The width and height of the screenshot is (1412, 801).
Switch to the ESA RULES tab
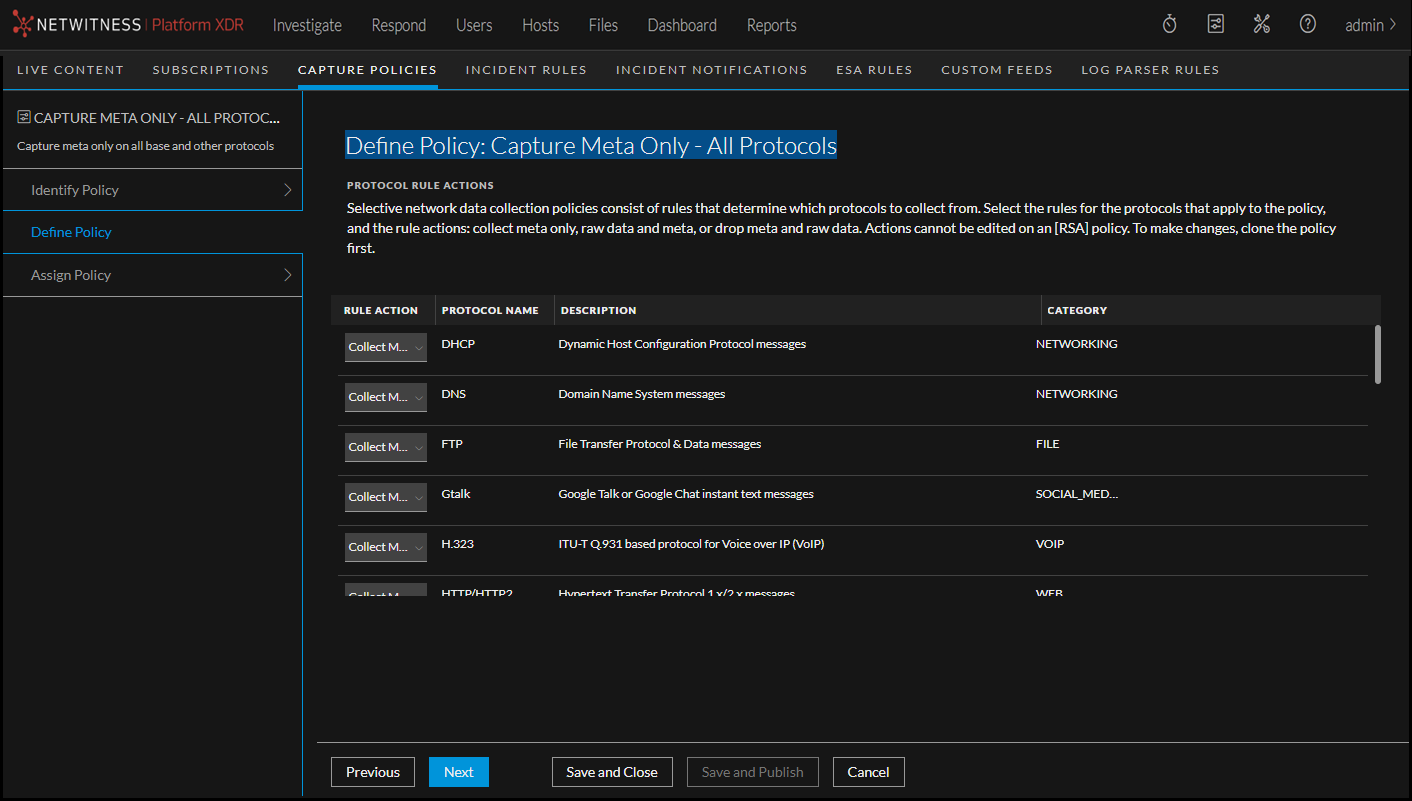point(874,69)
